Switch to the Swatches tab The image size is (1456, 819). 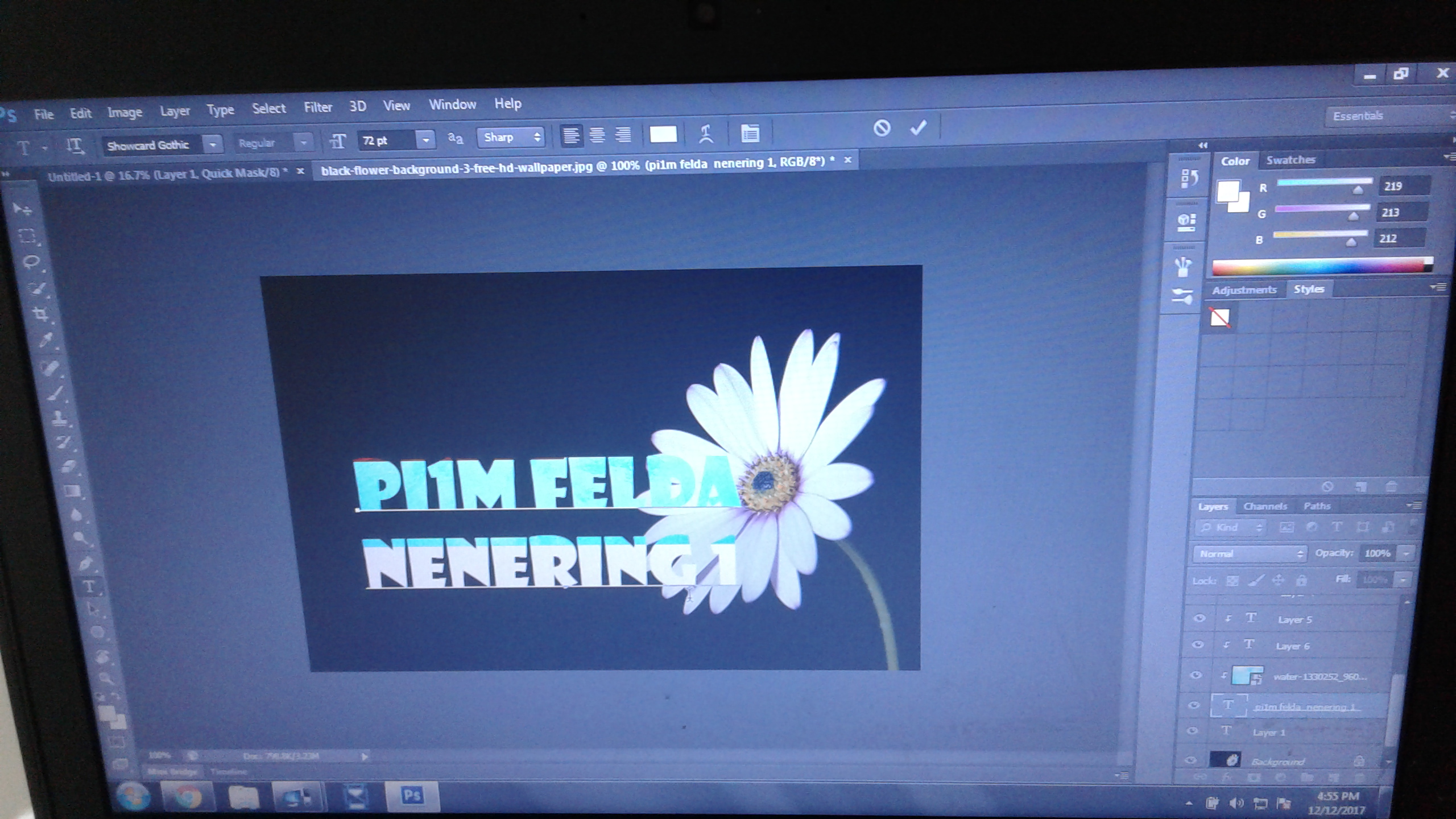click(1290, 160)
